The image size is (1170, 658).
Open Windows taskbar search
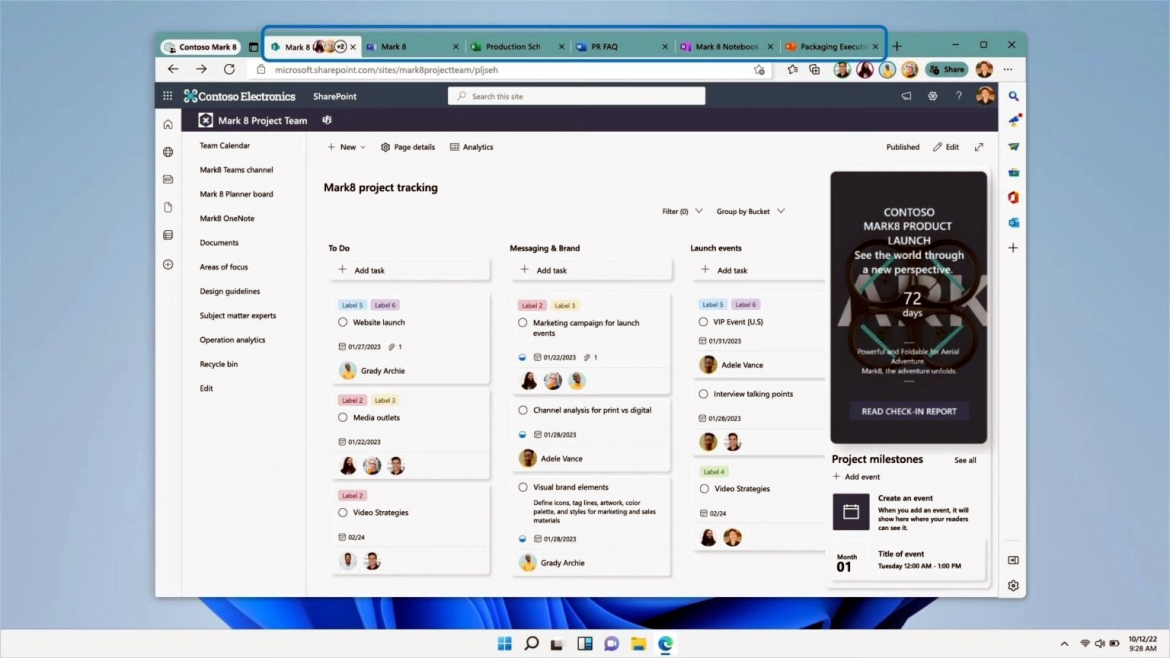[x=531, y=644]
